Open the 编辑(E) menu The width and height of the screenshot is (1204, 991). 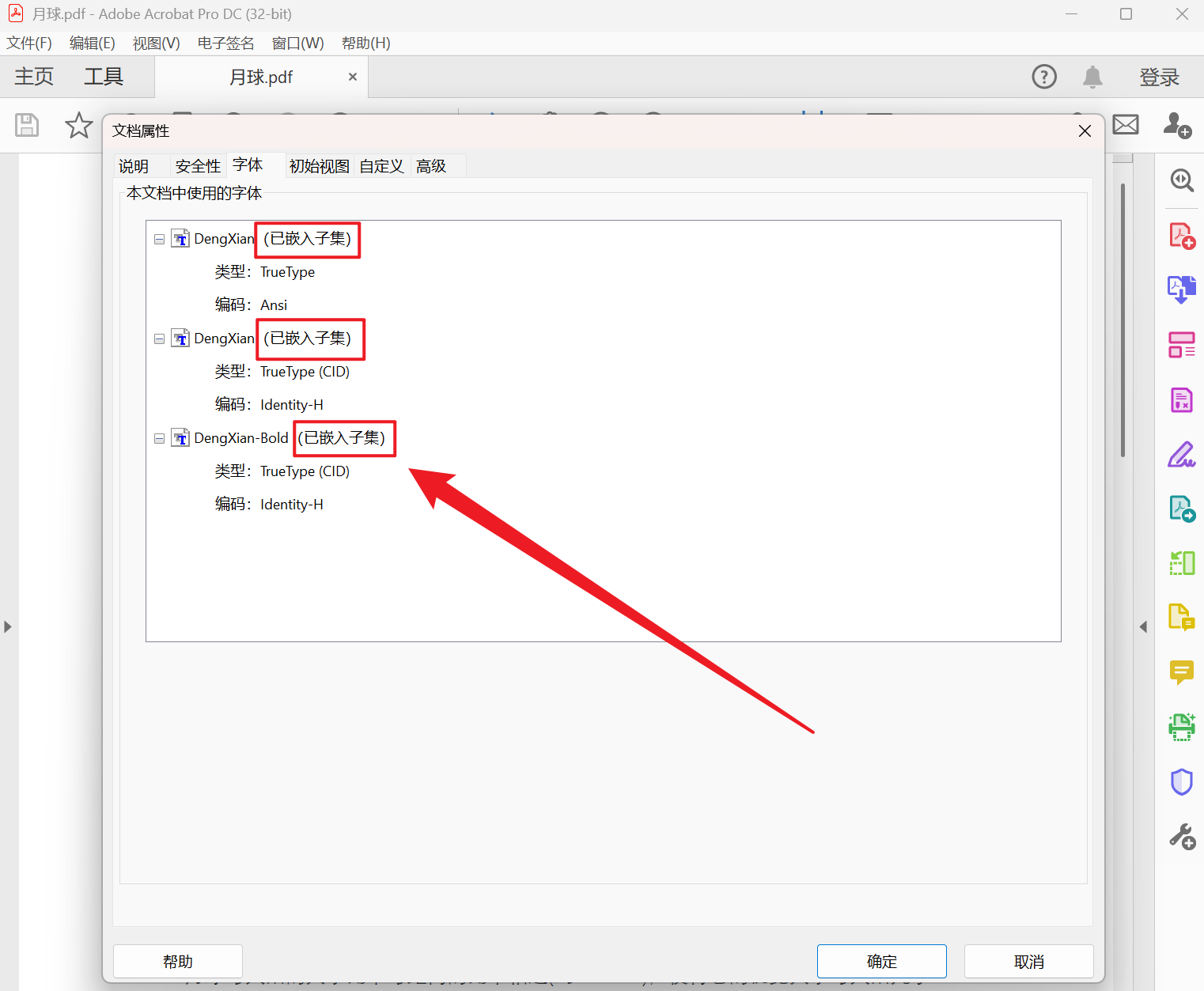[93, 43]
